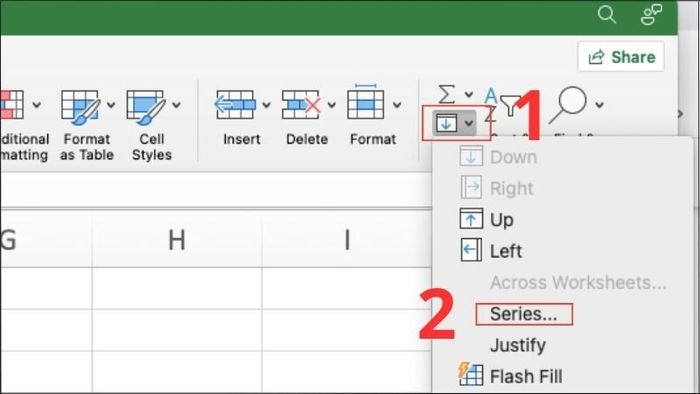700x394 pixels.
Task: Click the AutoSum sigma icon
Action: coord(446,94)
